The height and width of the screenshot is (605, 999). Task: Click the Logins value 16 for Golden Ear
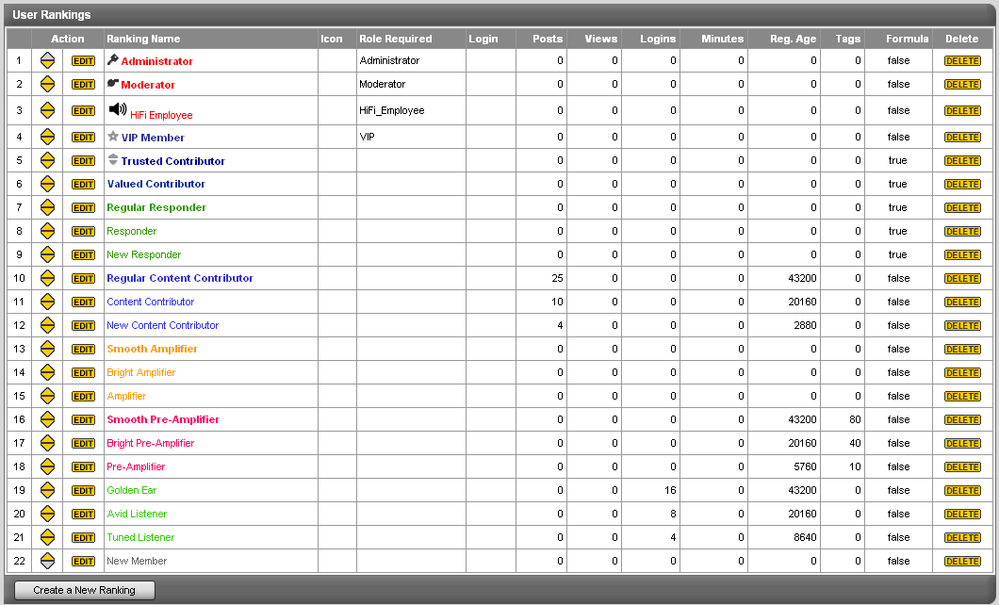tap(670, 490)
